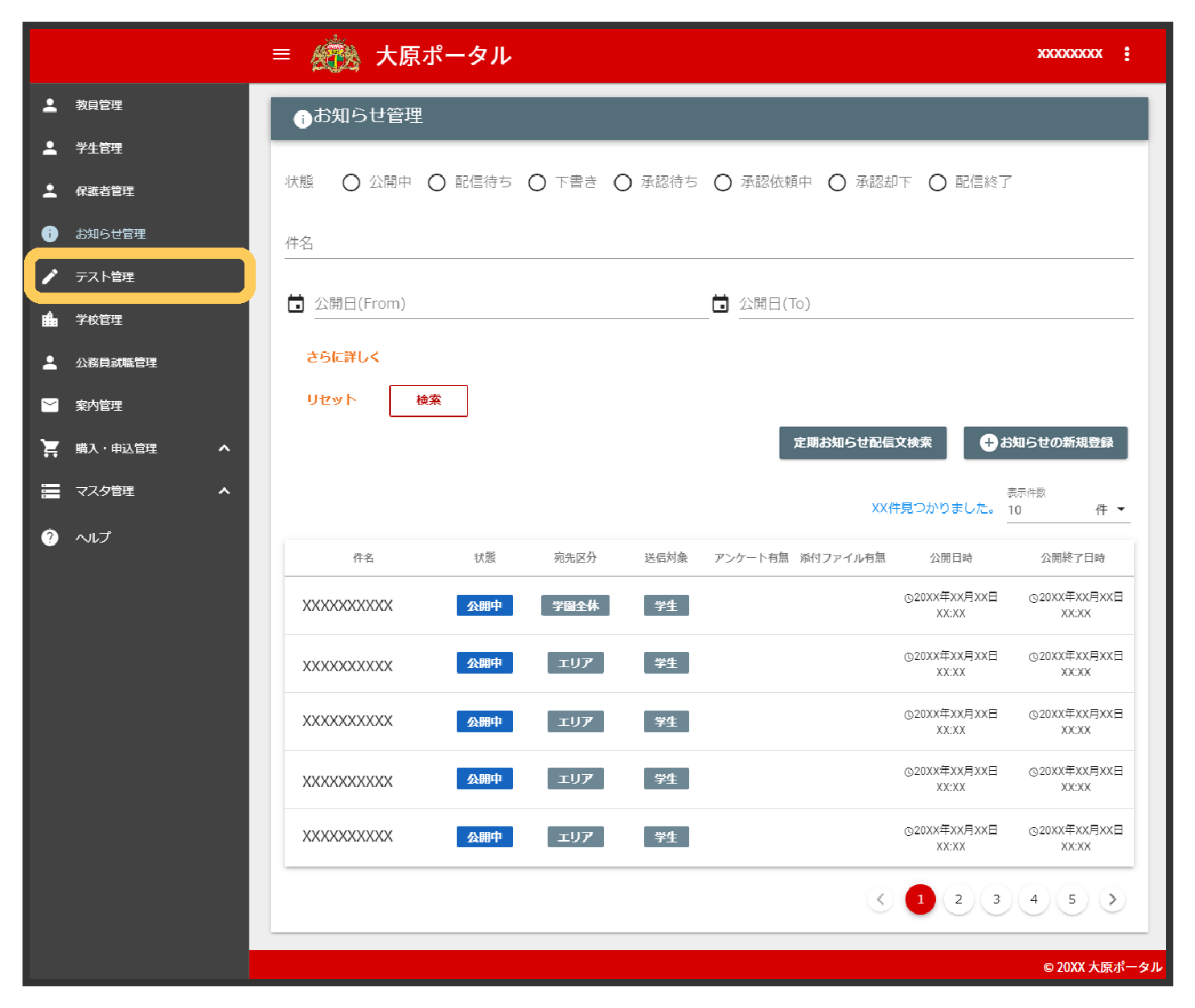Viewport: 1195px width, 1008px height.
Task: Click the お知らせ管理 info icon in sidebar
Action: (x=50, y=234)
